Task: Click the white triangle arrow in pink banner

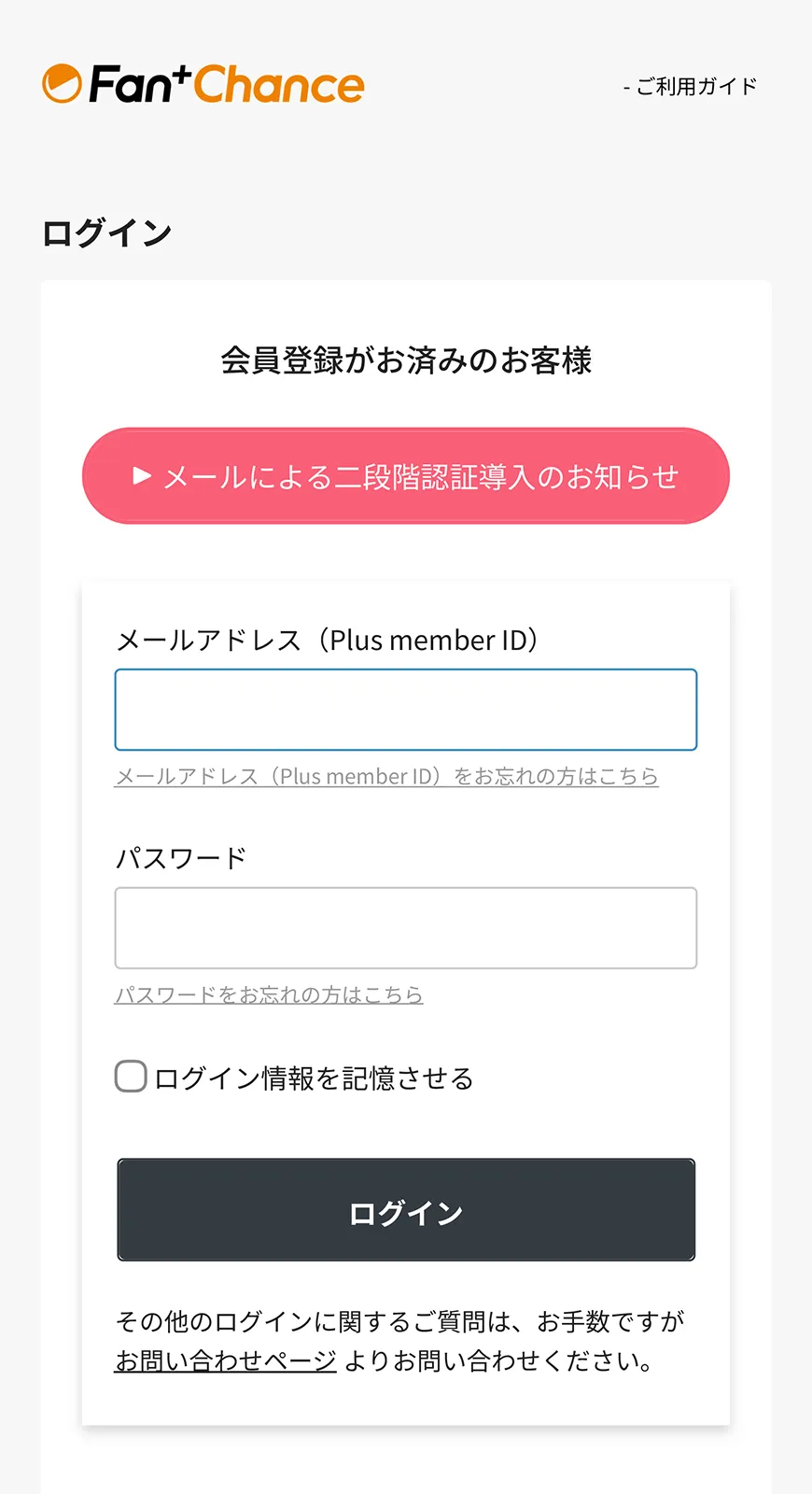Action: click(142, 476)
